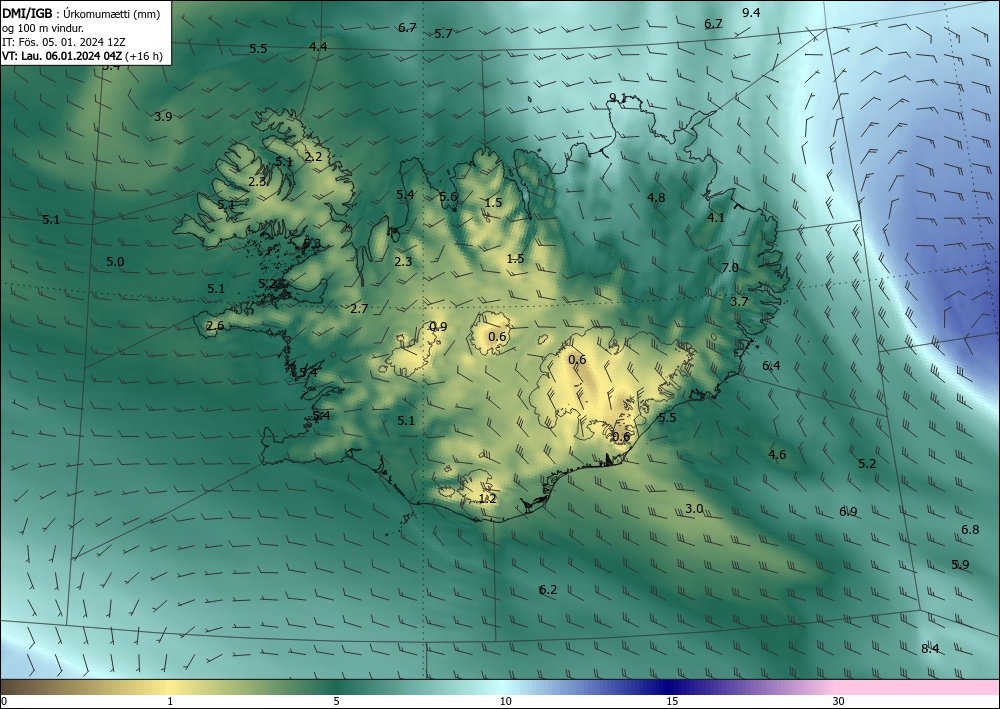The height and width of the screenshot is (709, 1000).
Task: Click the 5.0 value label
Action: coord(115,261)
